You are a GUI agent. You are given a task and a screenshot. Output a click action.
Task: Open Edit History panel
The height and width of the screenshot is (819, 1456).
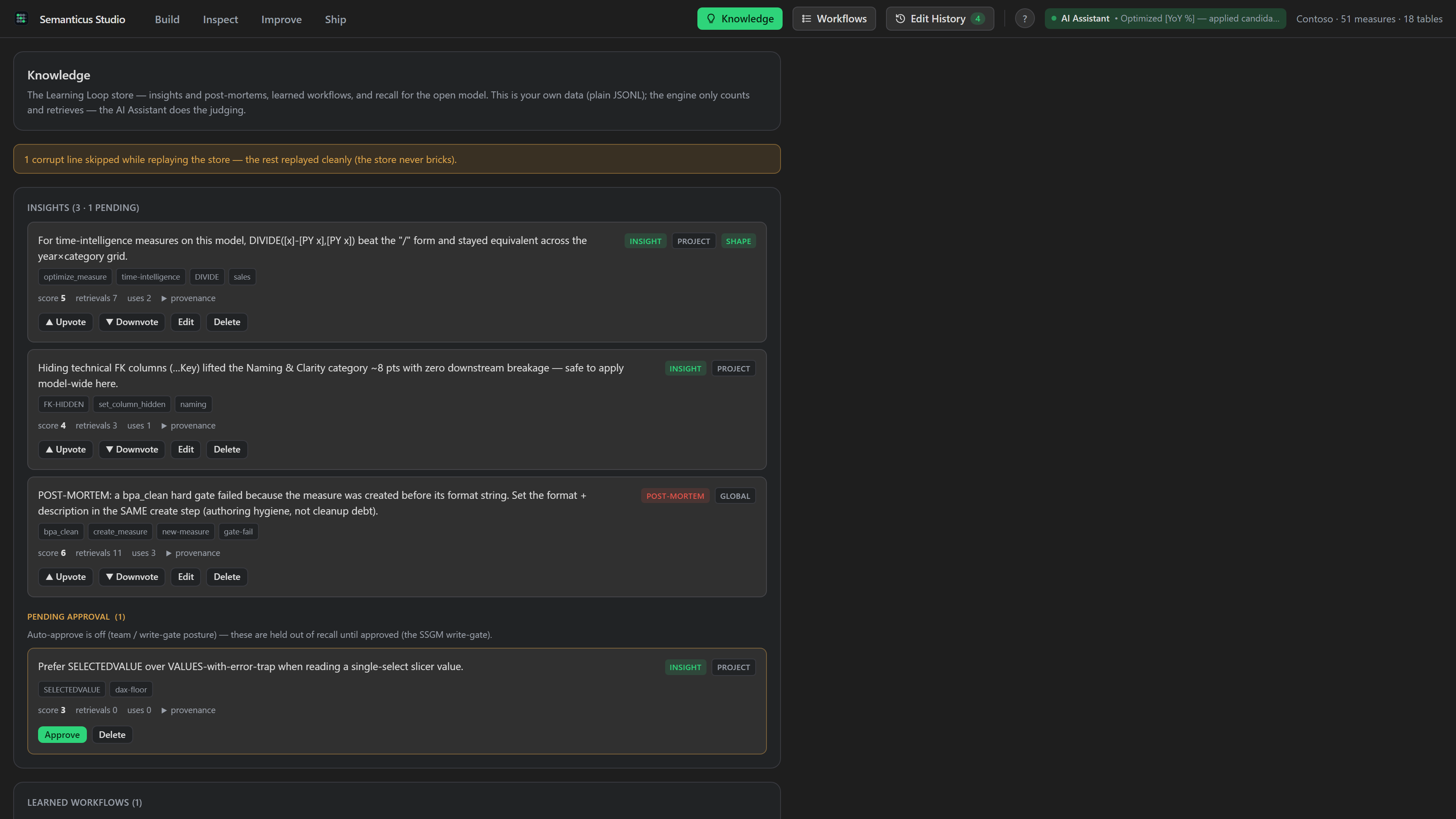coord(939,19)
